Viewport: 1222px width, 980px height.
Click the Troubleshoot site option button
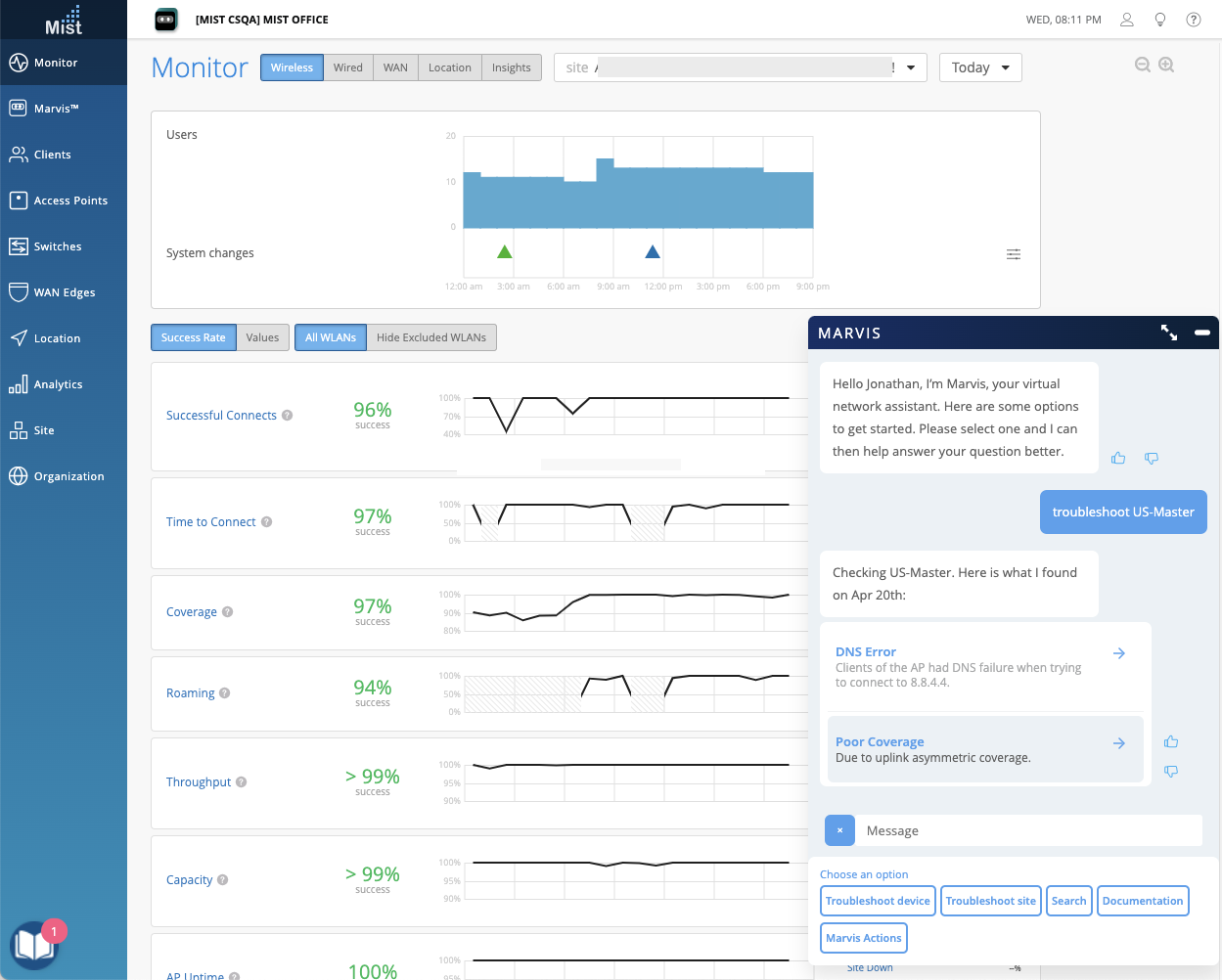point(991,901)
